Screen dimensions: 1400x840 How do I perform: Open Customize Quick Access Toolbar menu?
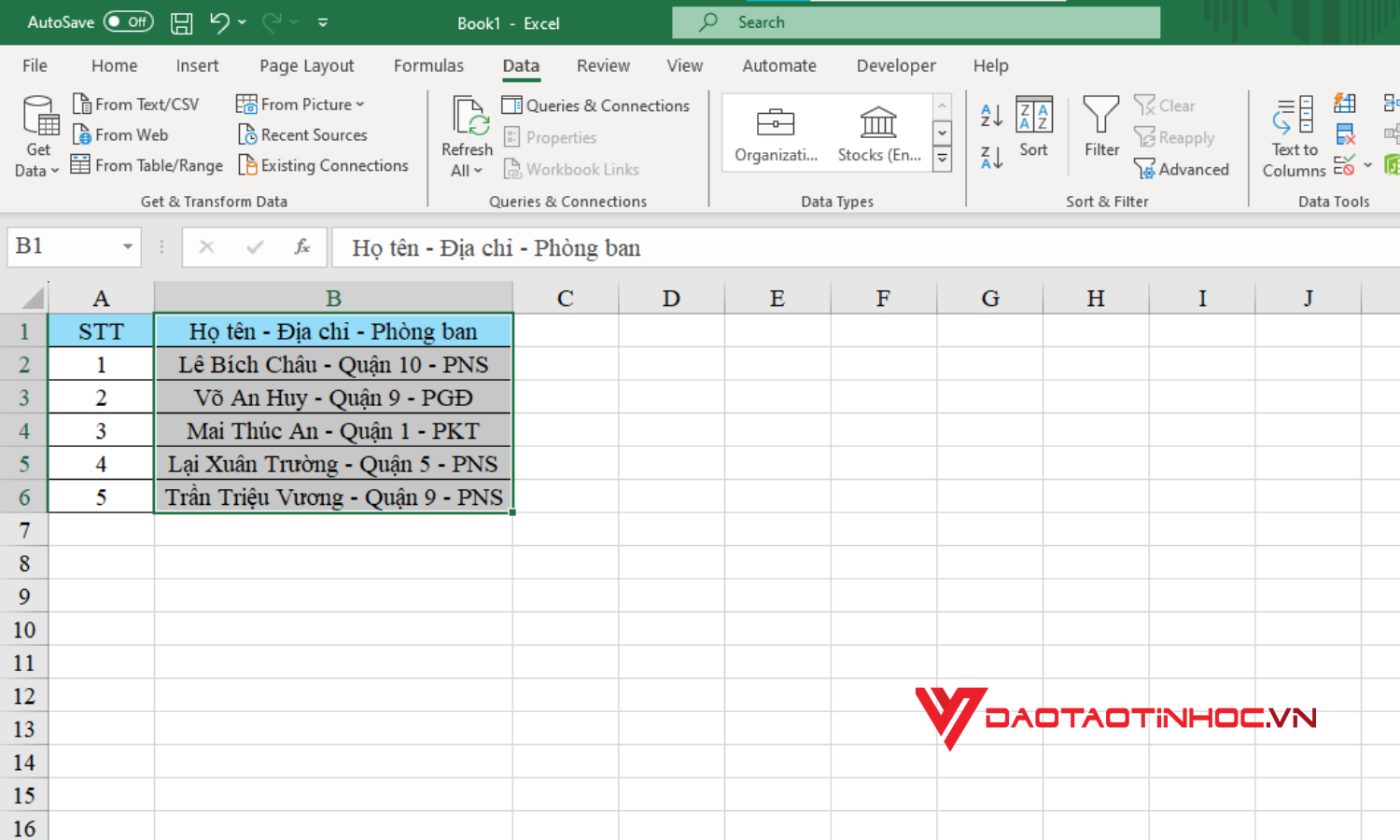pyautogui.click(x=323, y=22)
